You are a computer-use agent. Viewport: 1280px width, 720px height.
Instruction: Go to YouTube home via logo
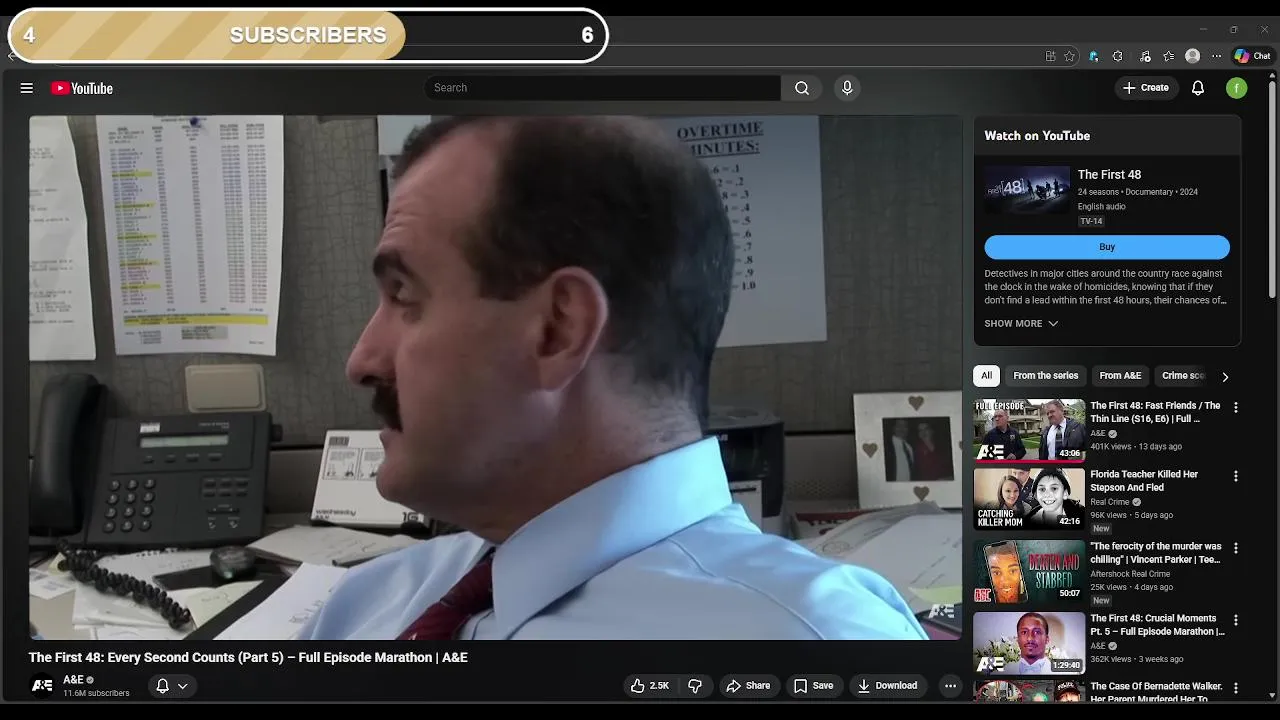[82, 88]
